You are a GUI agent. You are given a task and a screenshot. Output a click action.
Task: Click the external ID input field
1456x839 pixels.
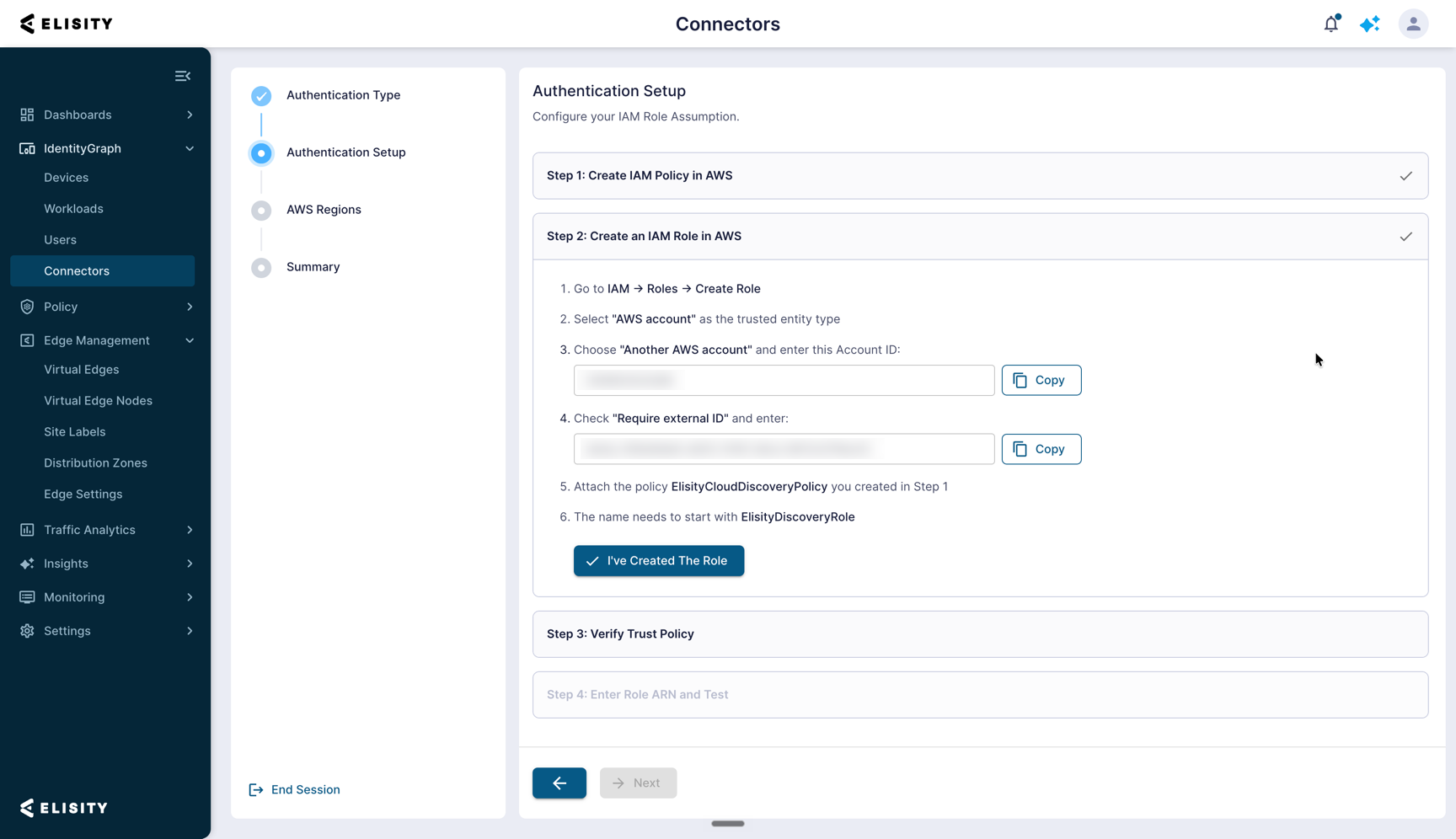pyautogui.click(x=784, y=449)
